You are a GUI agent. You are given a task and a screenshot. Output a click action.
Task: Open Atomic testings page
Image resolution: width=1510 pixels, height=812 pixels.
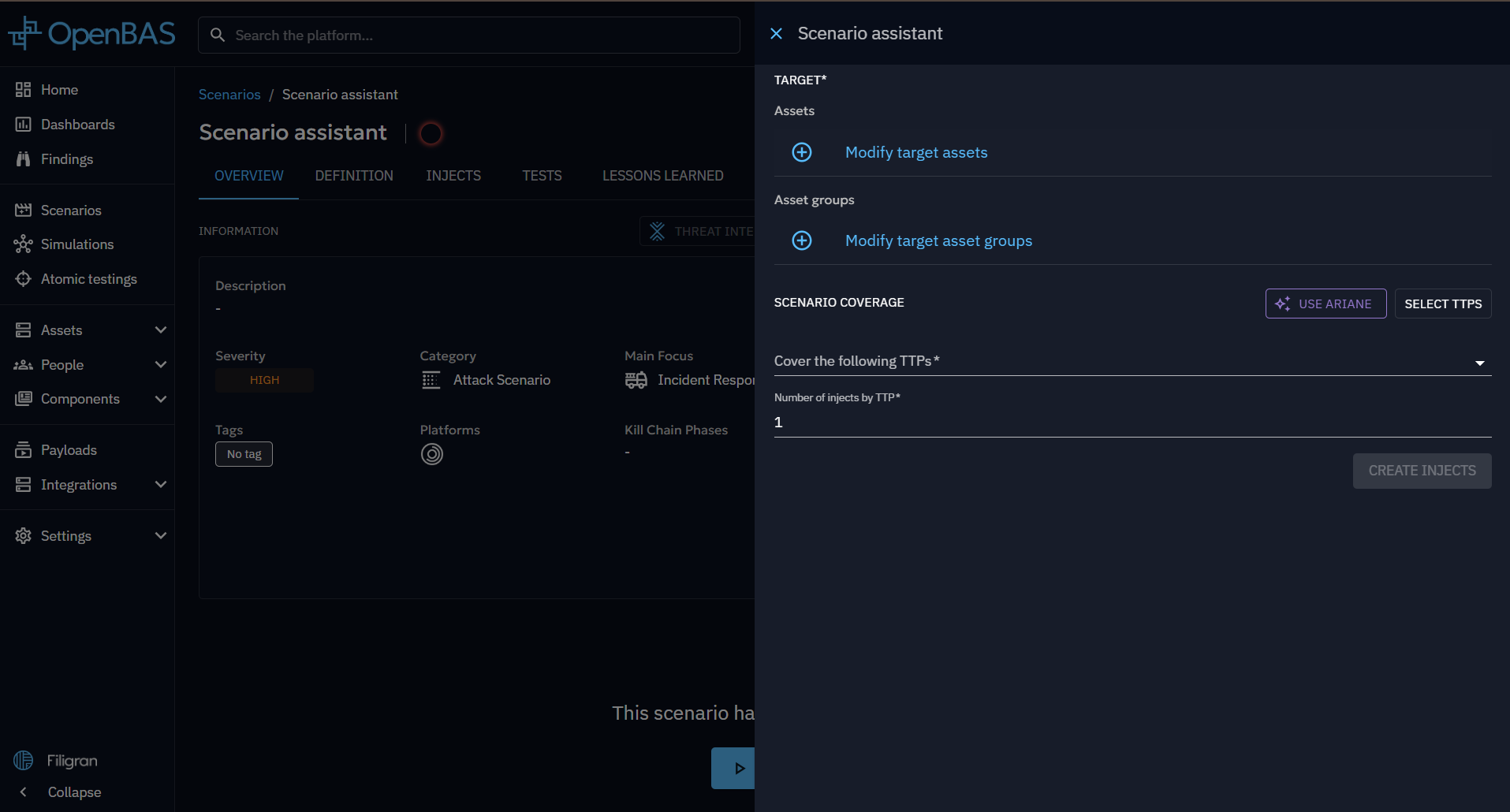[x=88, y=279]
